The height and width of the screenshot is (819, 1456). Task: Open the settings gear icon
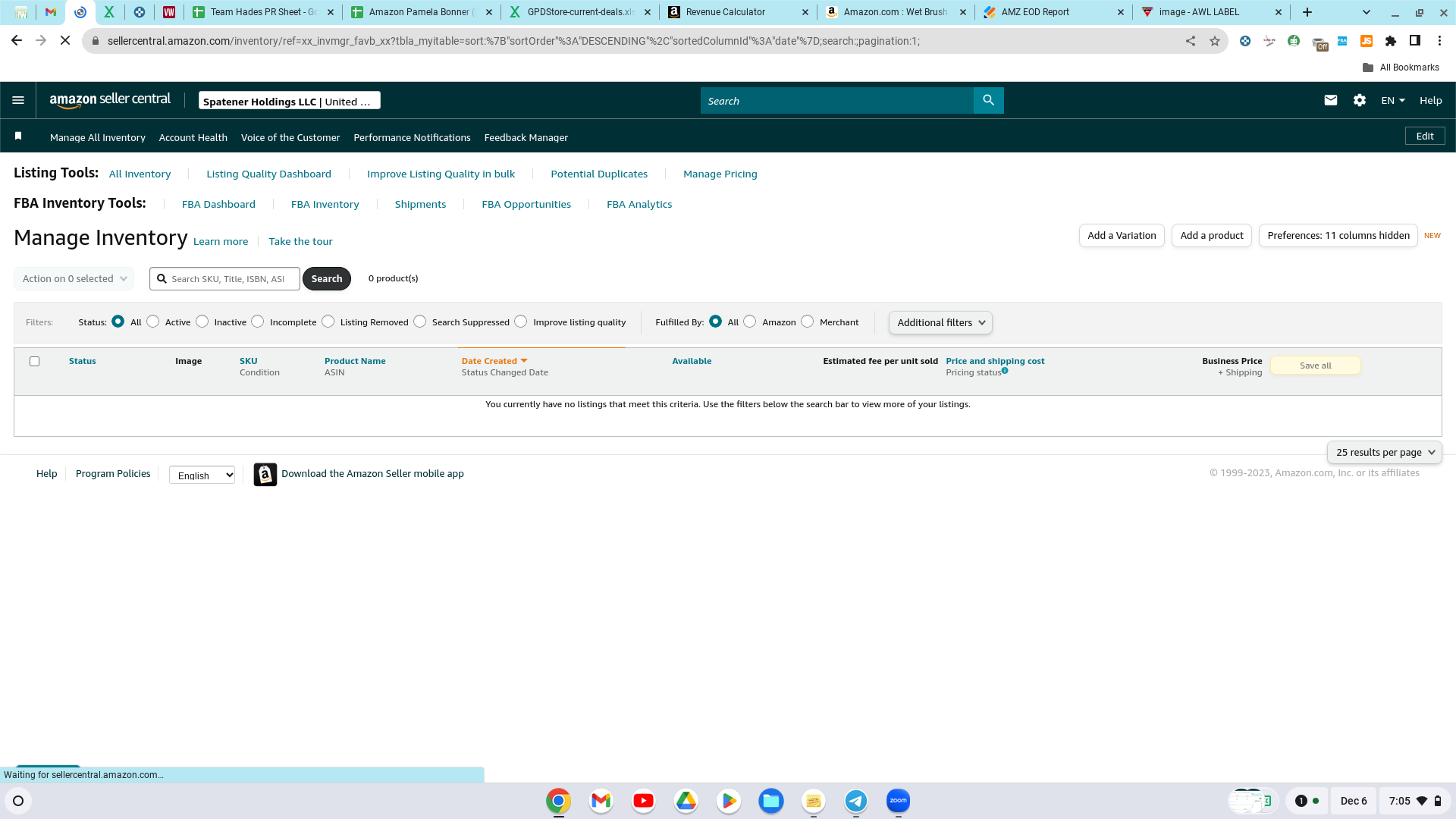(1360, 100)
